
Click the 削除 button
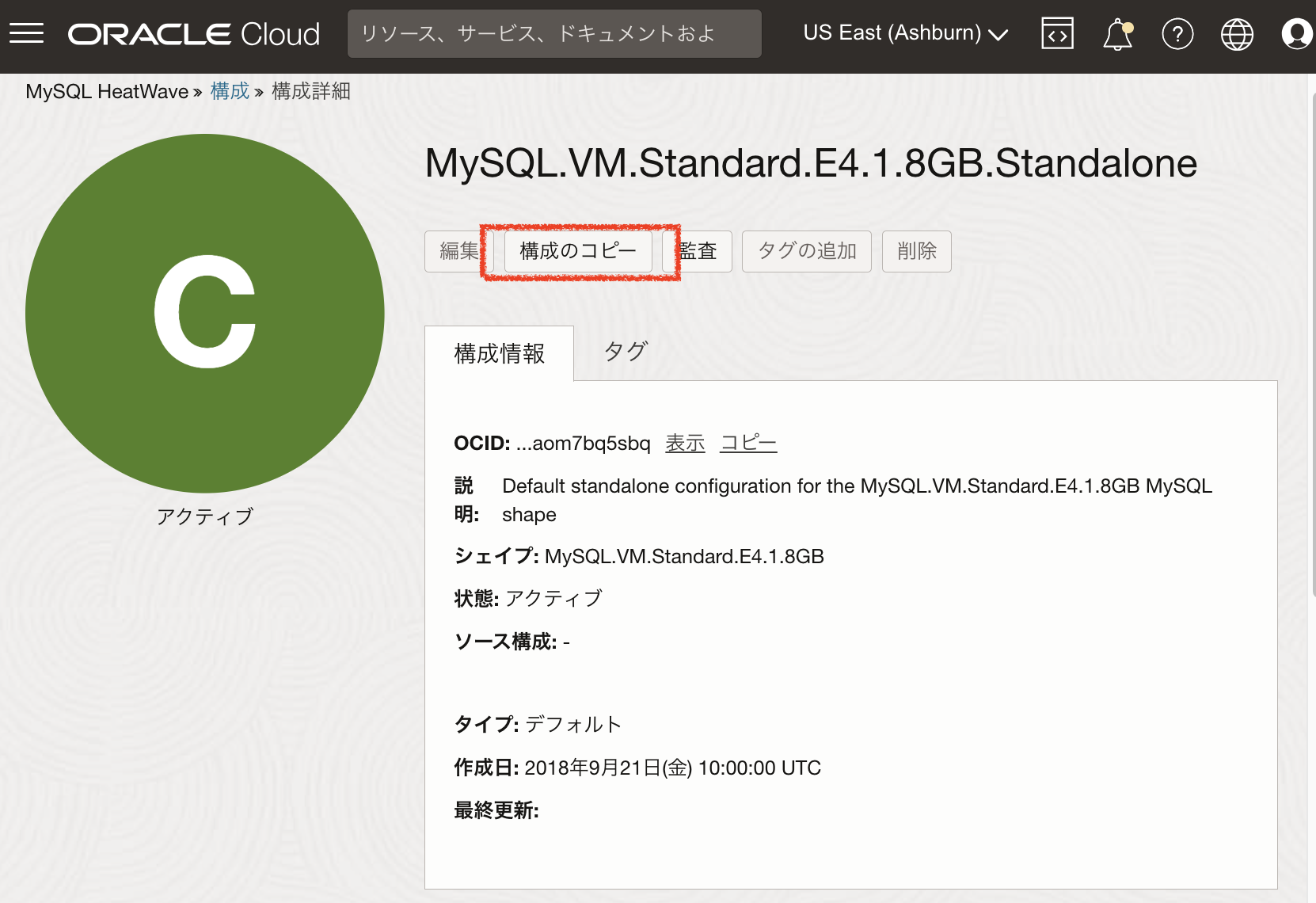916,251
